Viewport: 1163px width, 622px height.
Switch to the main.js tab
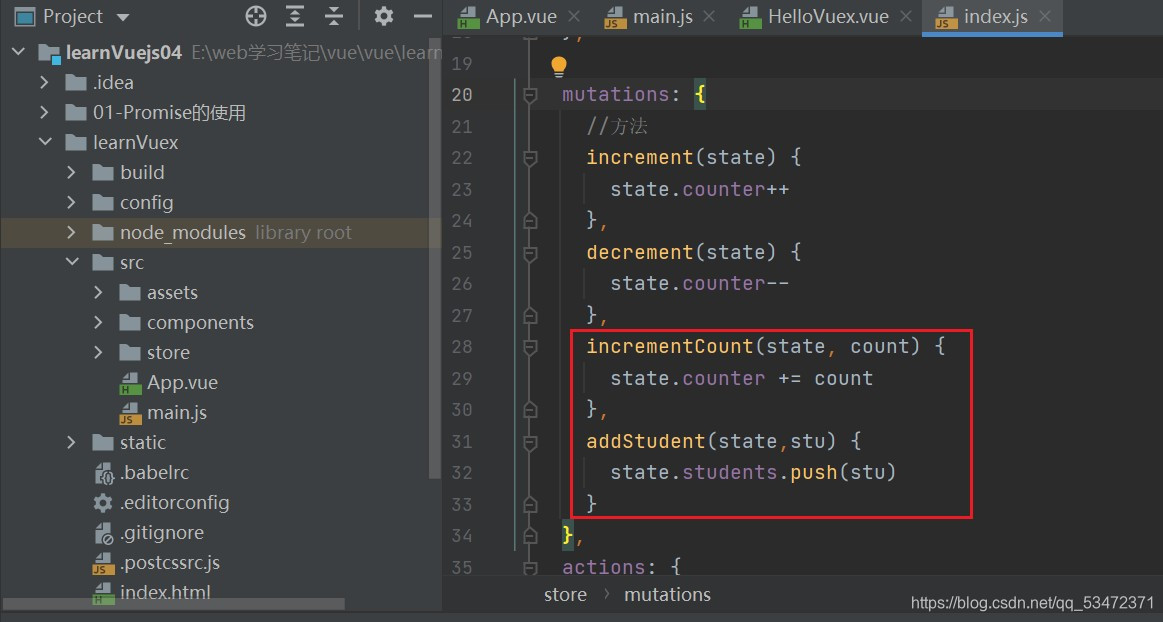(662, 16)
